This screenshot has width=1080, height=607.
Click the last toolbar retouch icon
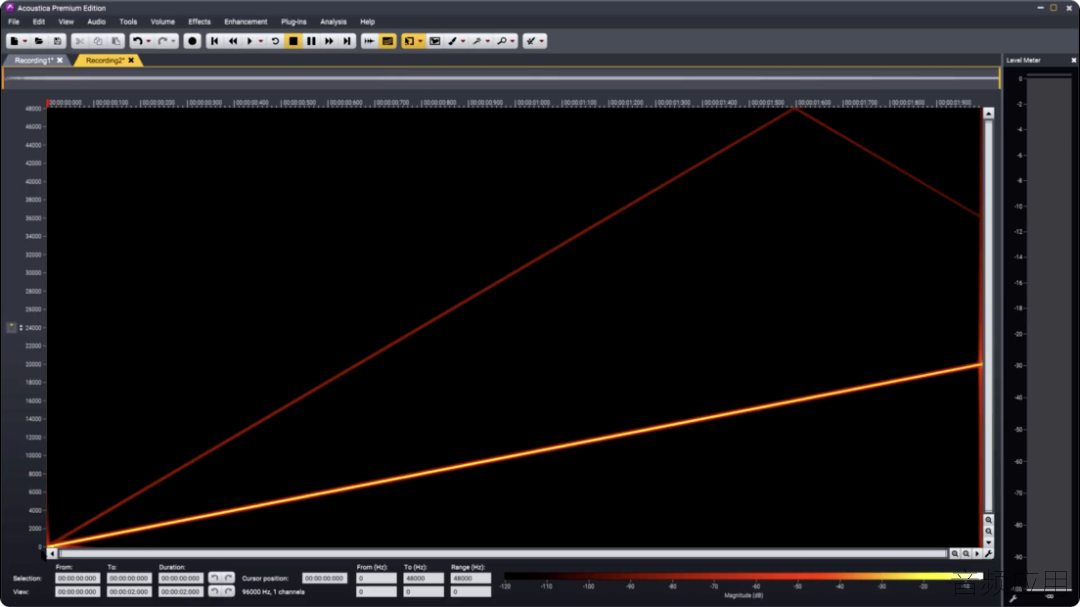click(531, 41)
